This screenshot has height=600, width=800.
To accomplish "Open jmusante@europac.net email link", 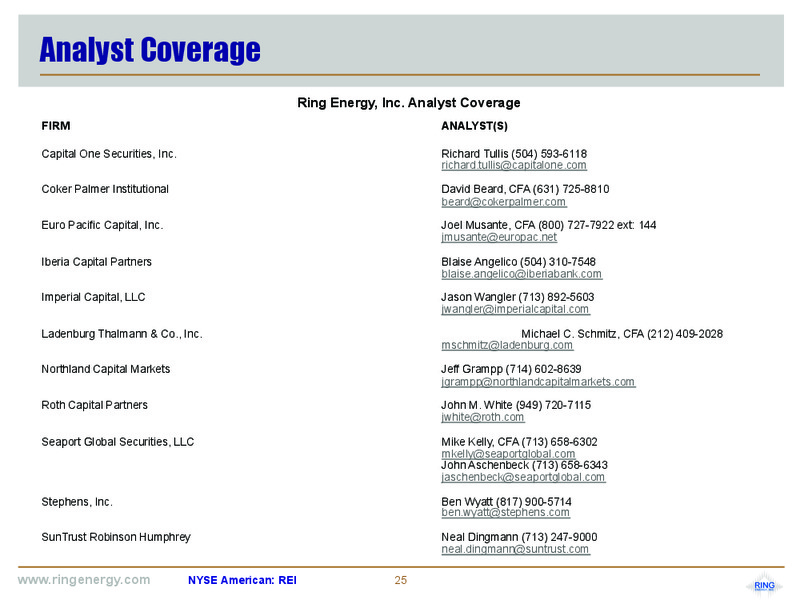I will (x=499, y=237).
